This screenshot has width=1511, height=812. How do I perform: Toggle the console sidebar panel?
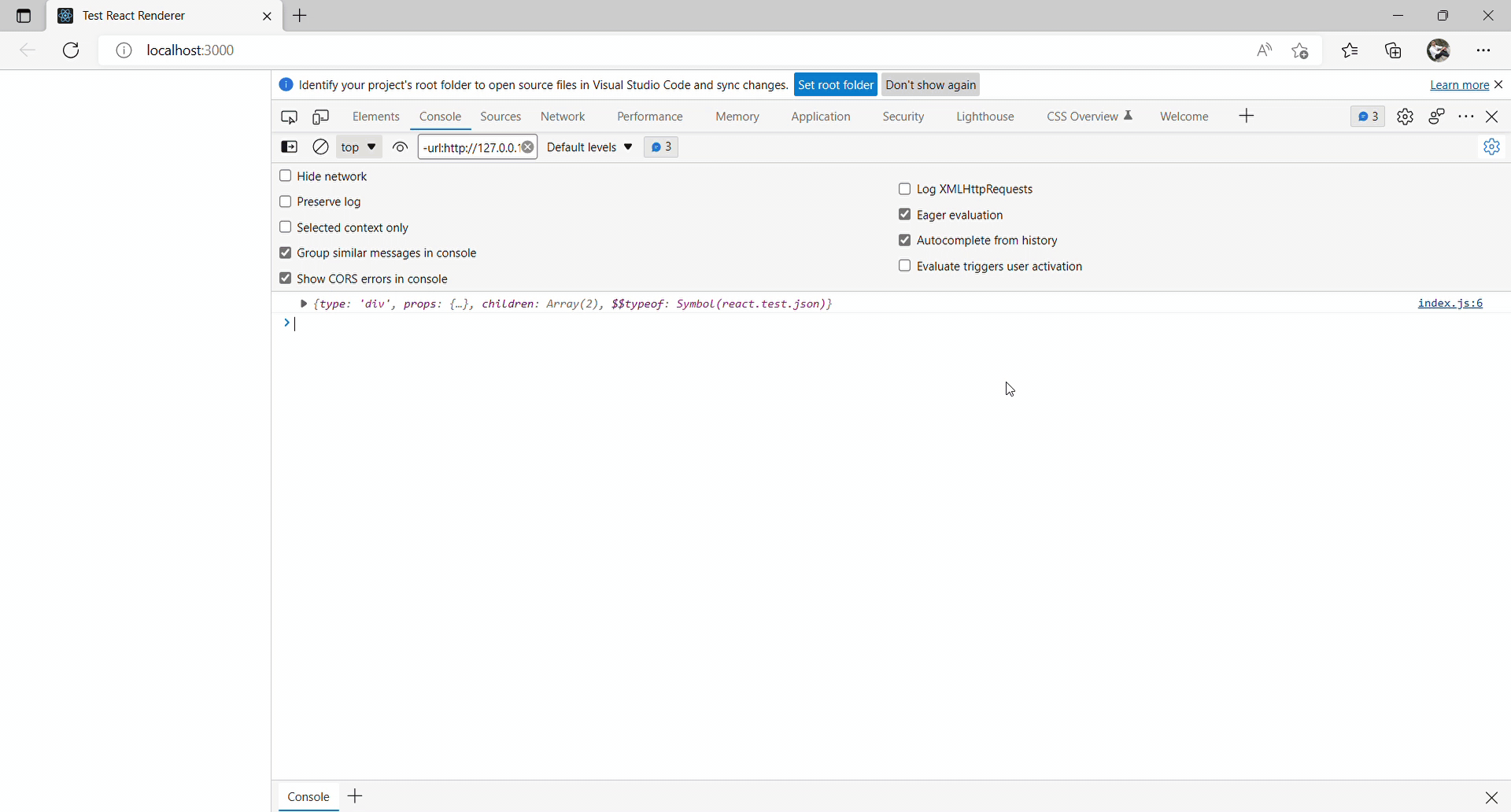(289, 147)
